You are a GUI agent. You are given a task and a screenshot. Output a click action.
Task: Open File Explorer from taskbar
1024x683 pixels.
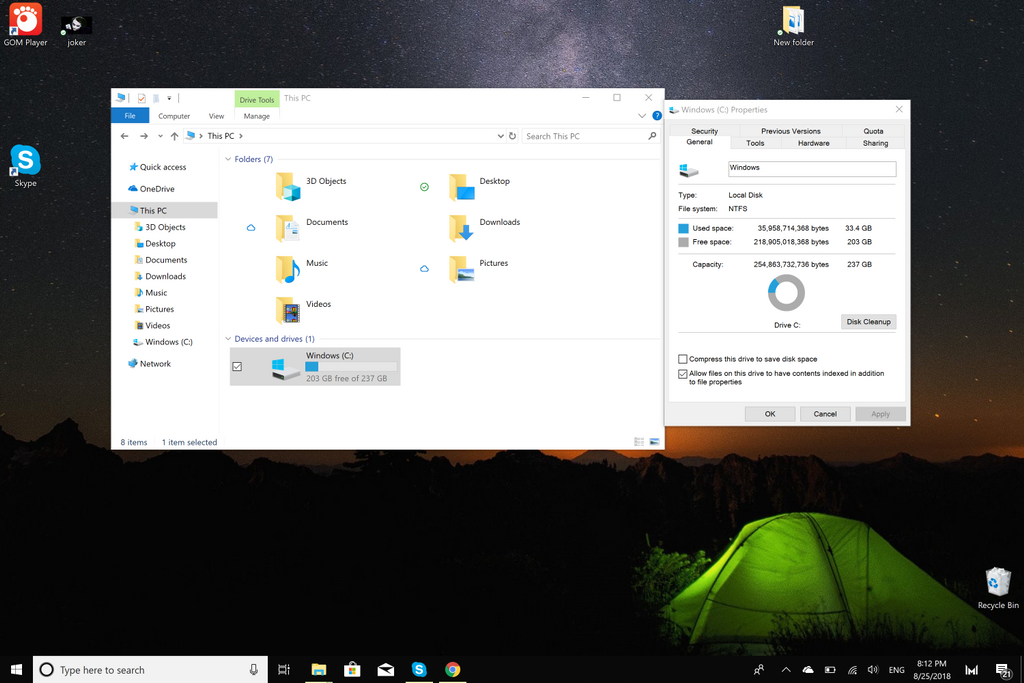(319, 669)
